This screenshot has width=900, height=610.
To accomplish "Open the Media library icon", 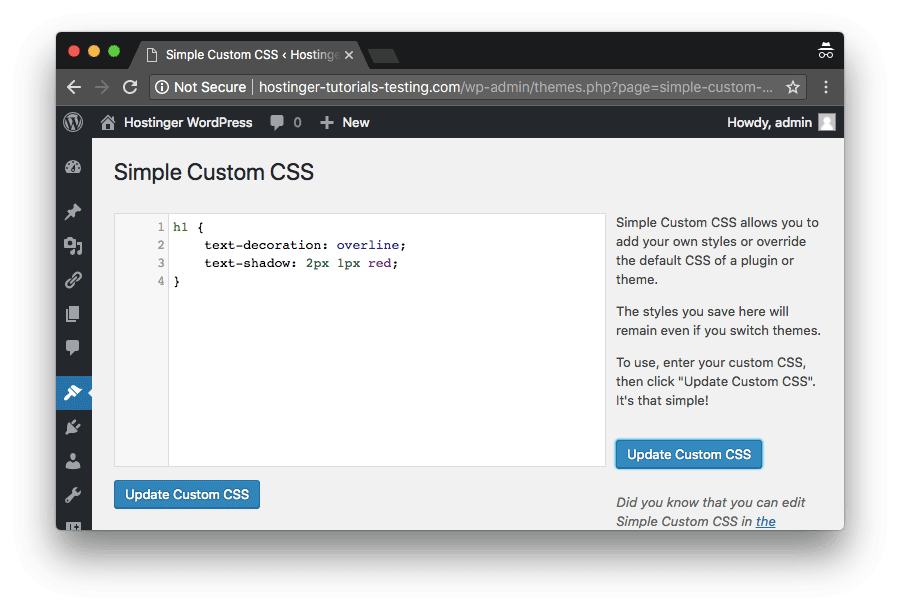I will 73,246.
